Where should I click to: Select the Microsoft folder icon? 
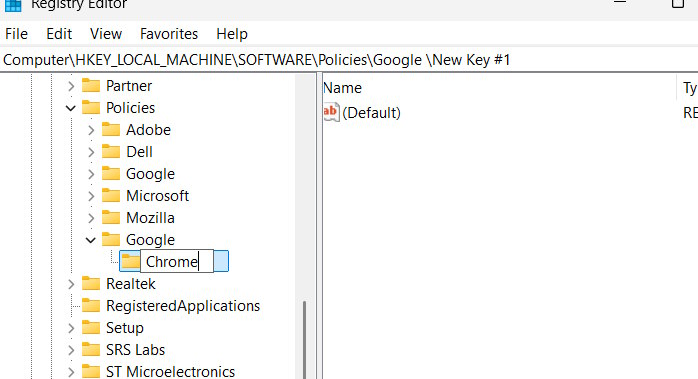111,196
